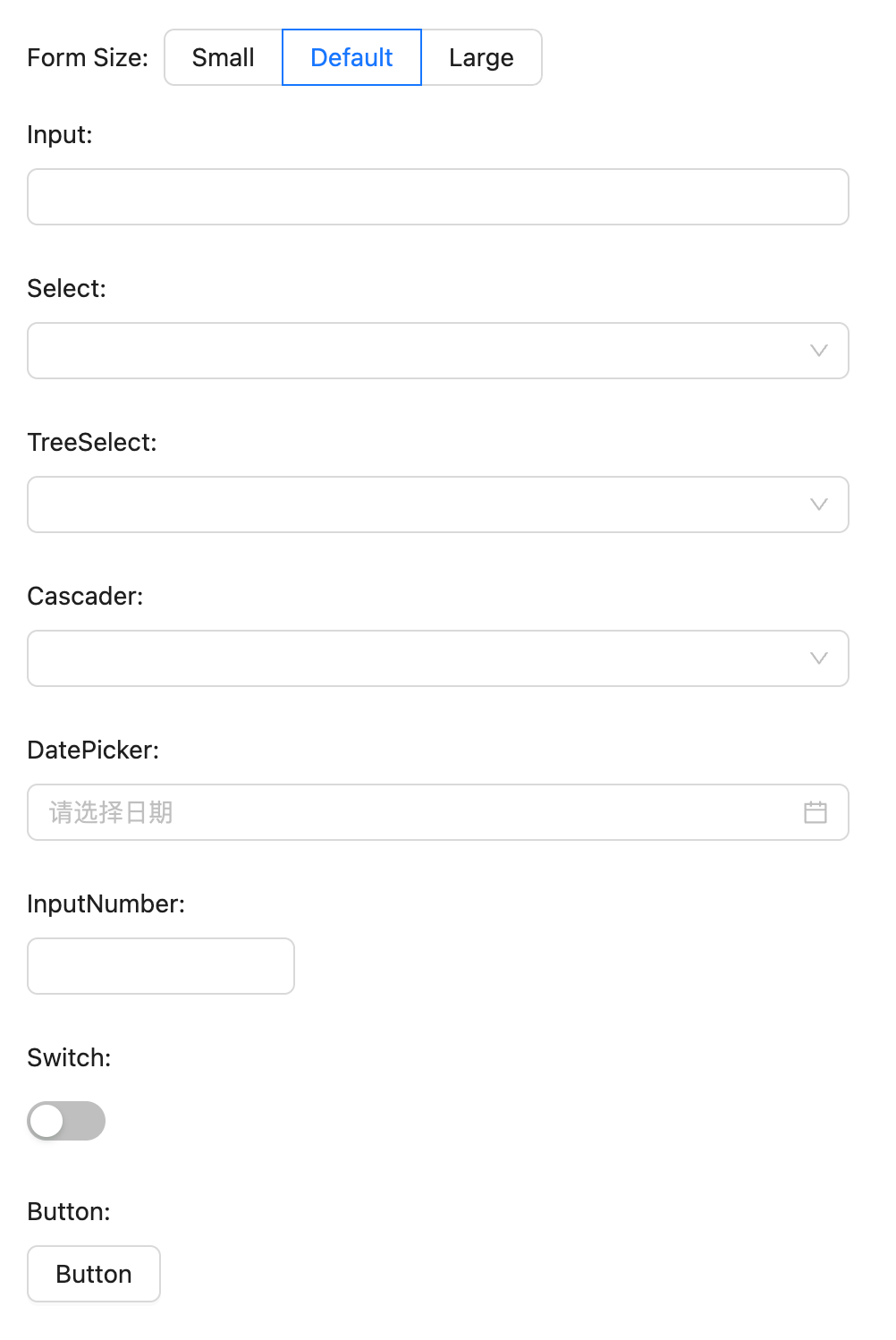The image size is (896, 1340).
Task: Click the "InputNumber:" field label
Action: point(106,903)
